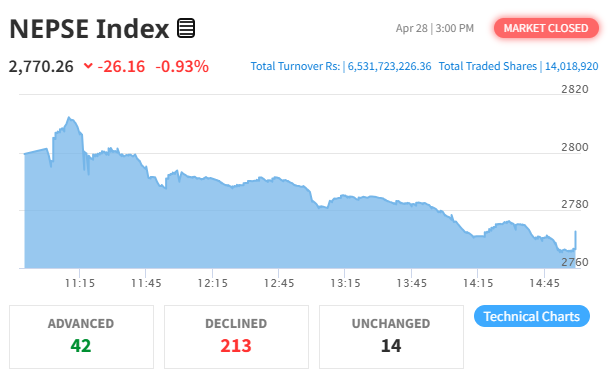
Task: Select the ADVANCED 42 box
Action: (x=82, y=337)
